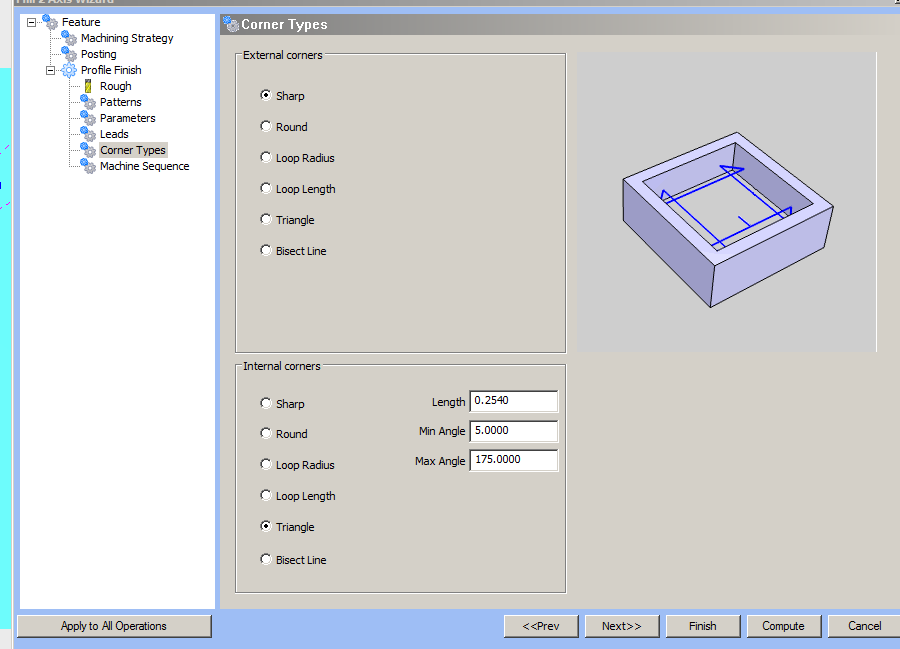Click the Feature gear icon
The image size is (900, 649).
click(x=49, y=22)
